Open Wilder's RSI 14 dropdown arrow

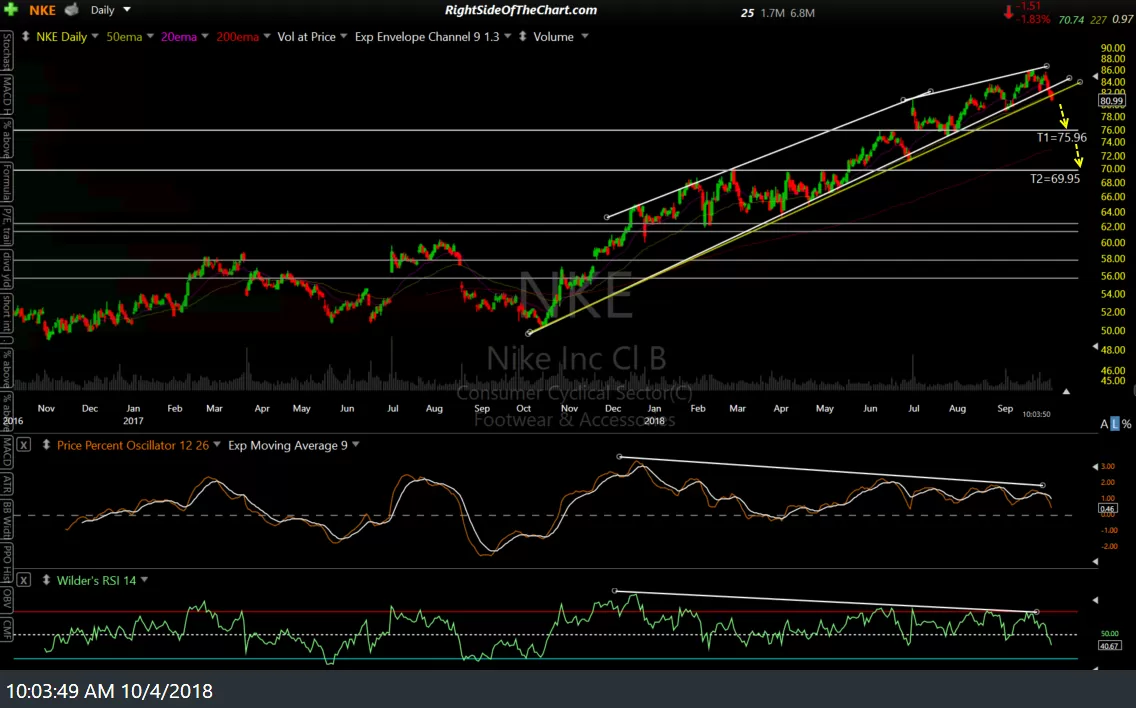144,580
